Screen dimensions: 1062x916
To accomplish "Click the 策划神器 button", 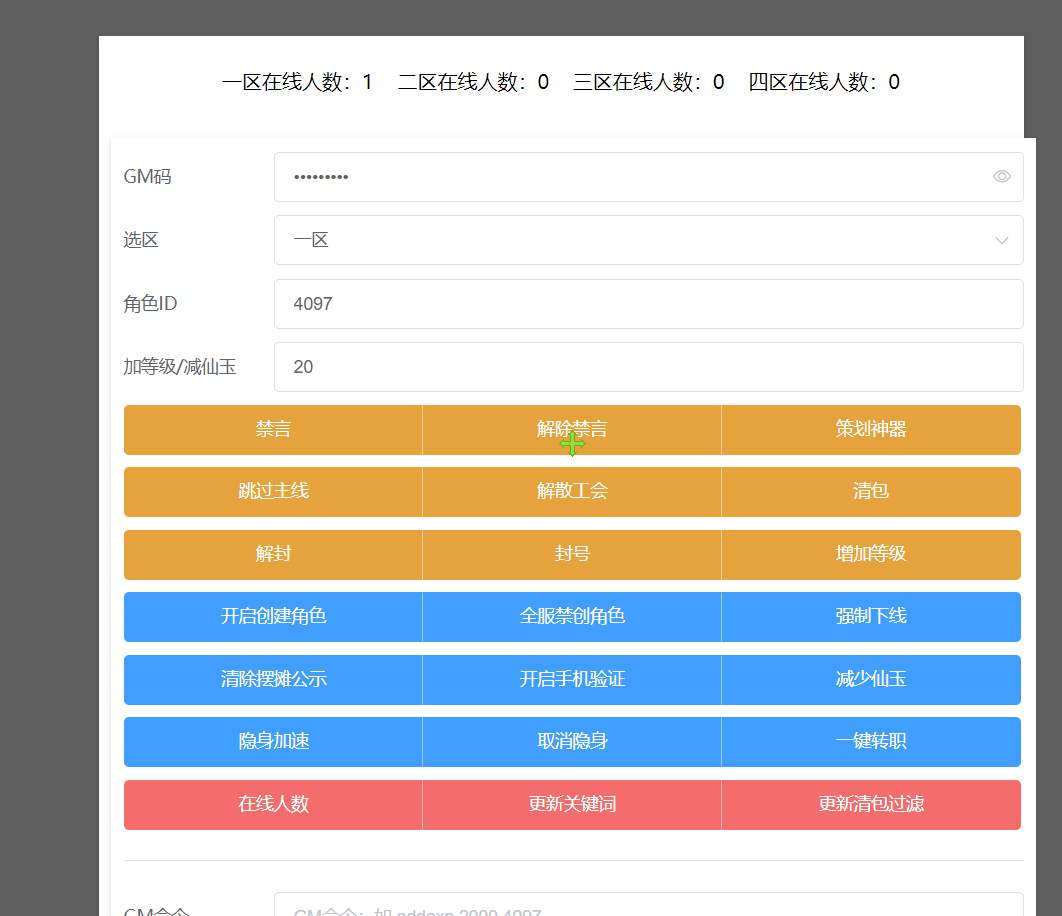I will click(871, 430).
